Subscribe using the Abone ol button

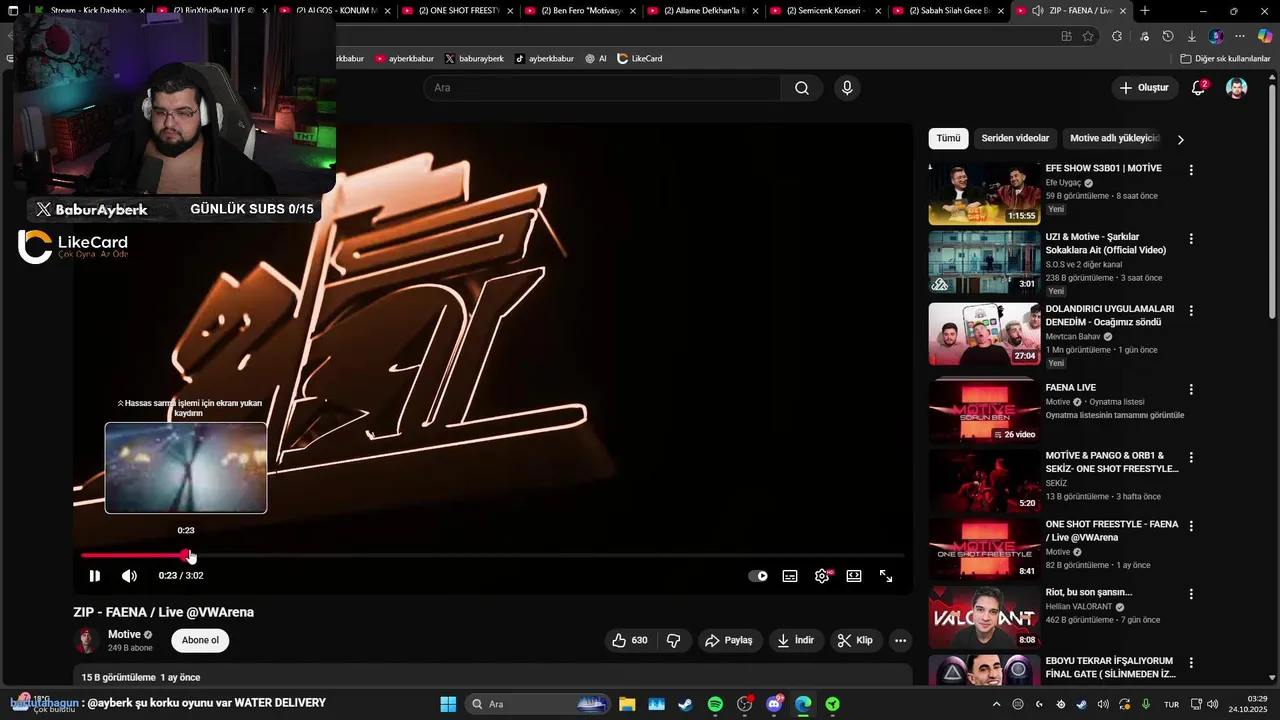200,640
